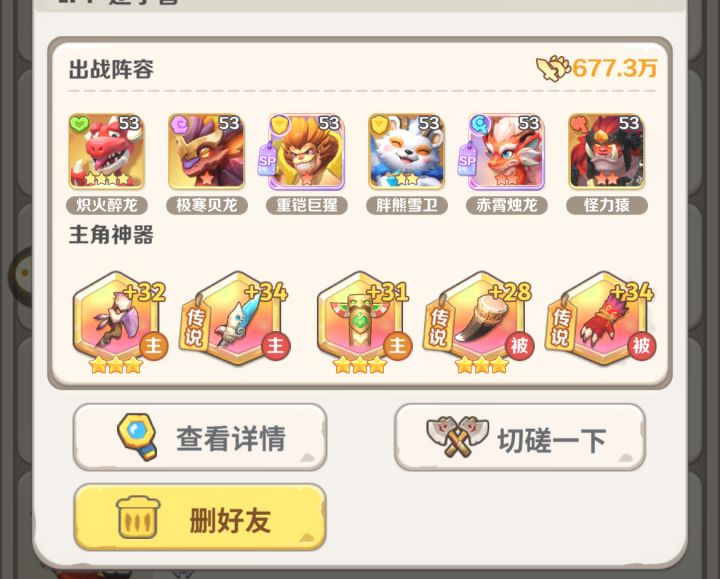
Task: Open the 怪力猿 ape hero portrait
Action: click(x=606, y=152)
